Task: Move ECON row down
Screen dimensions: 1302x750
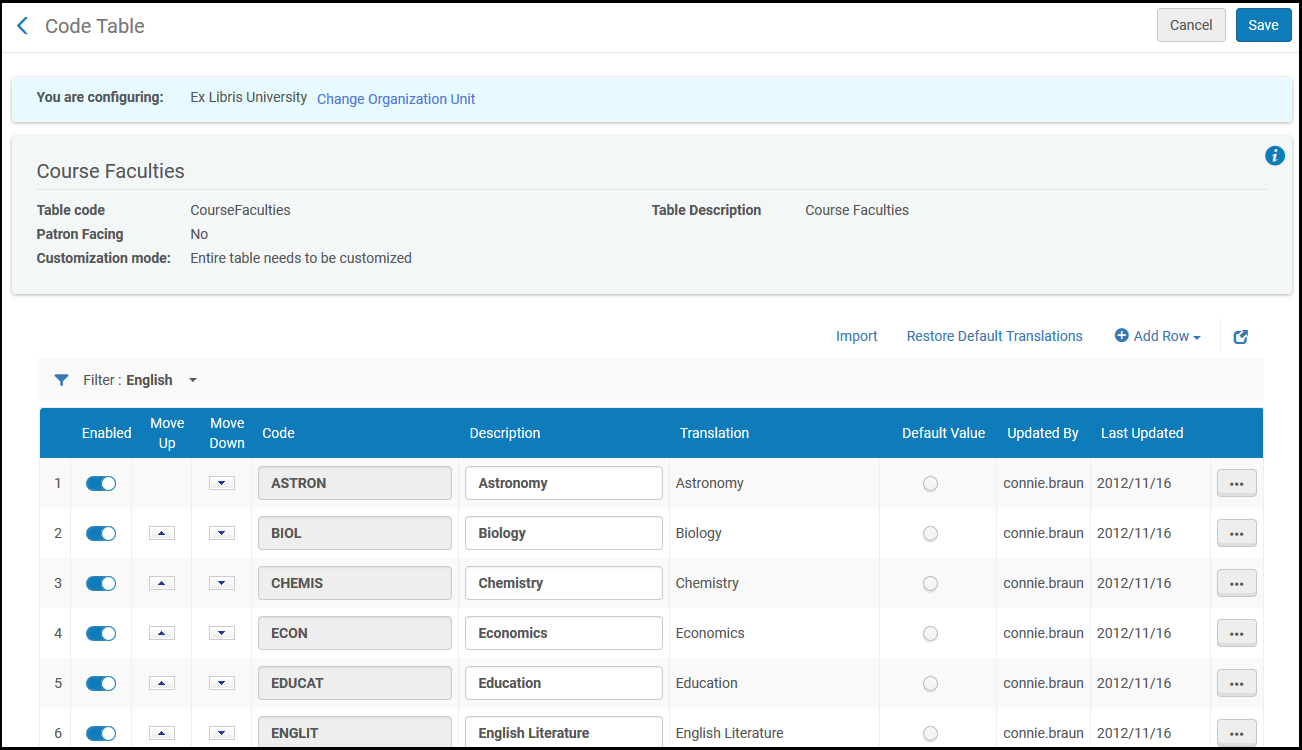Action: [x=222, y=633]
